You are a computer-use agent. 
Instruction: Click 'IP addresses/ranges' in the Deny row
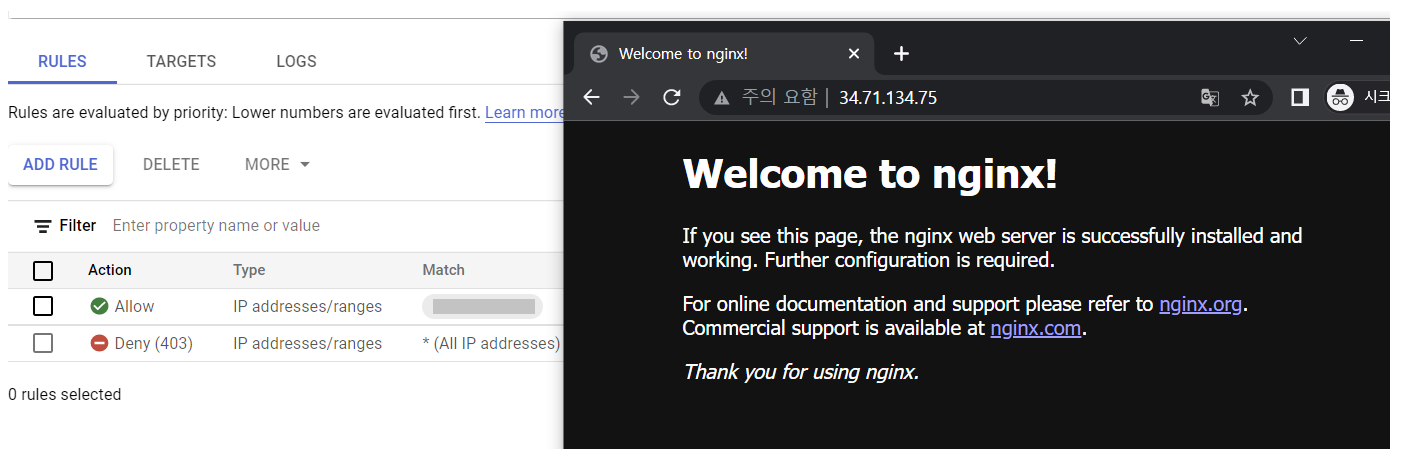pyautogui.click(x=308, y=344)
